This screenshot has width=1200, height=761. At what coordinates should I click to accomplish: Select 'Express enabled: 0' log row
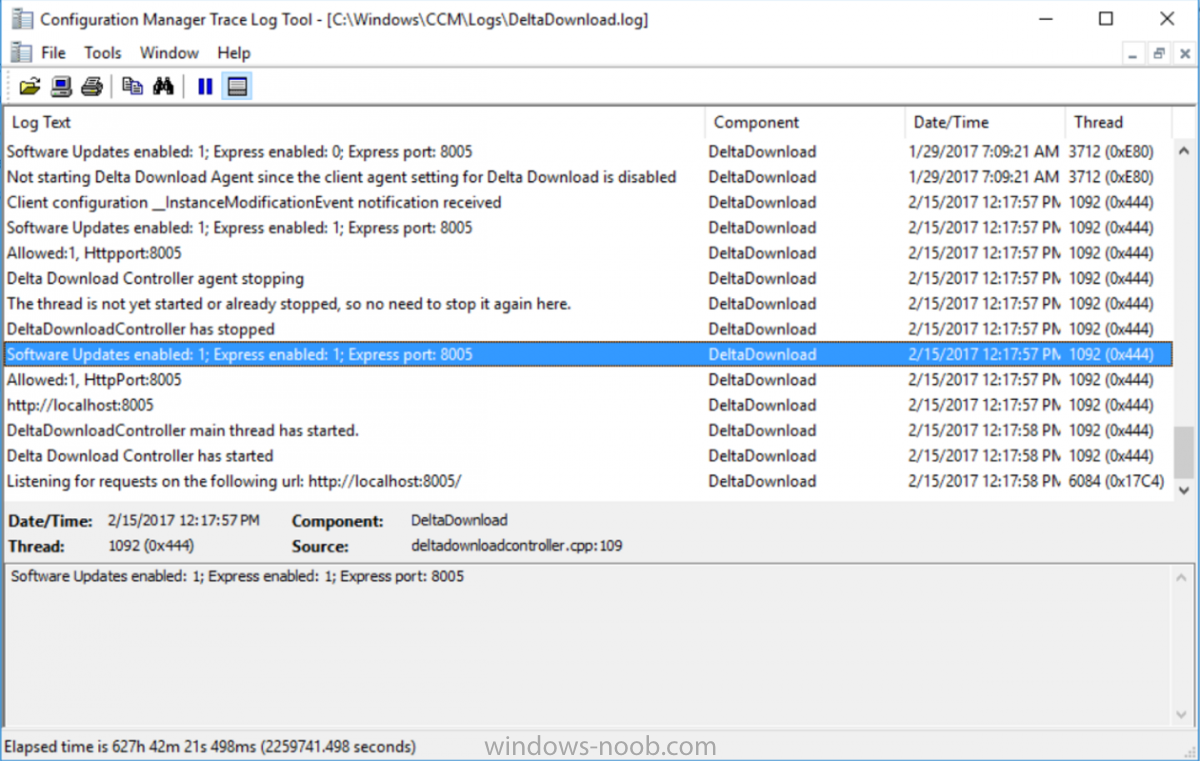tap(588, 152)
